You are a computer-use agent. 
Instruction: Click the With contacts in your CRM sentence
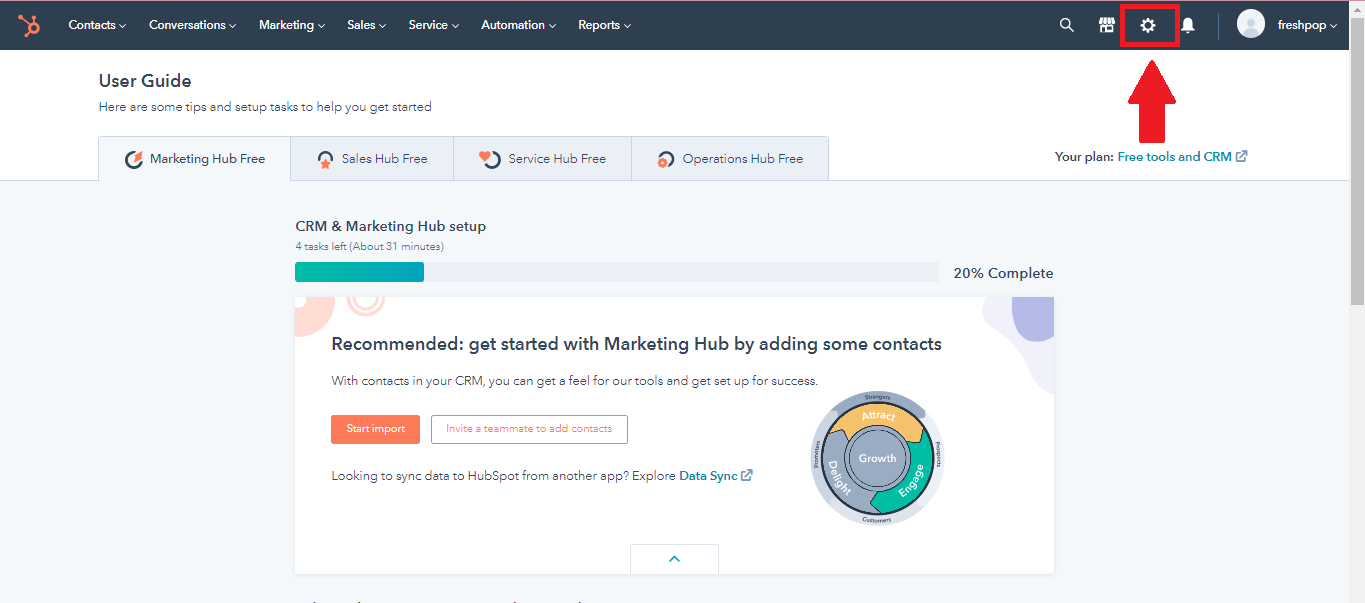(575, 381)
